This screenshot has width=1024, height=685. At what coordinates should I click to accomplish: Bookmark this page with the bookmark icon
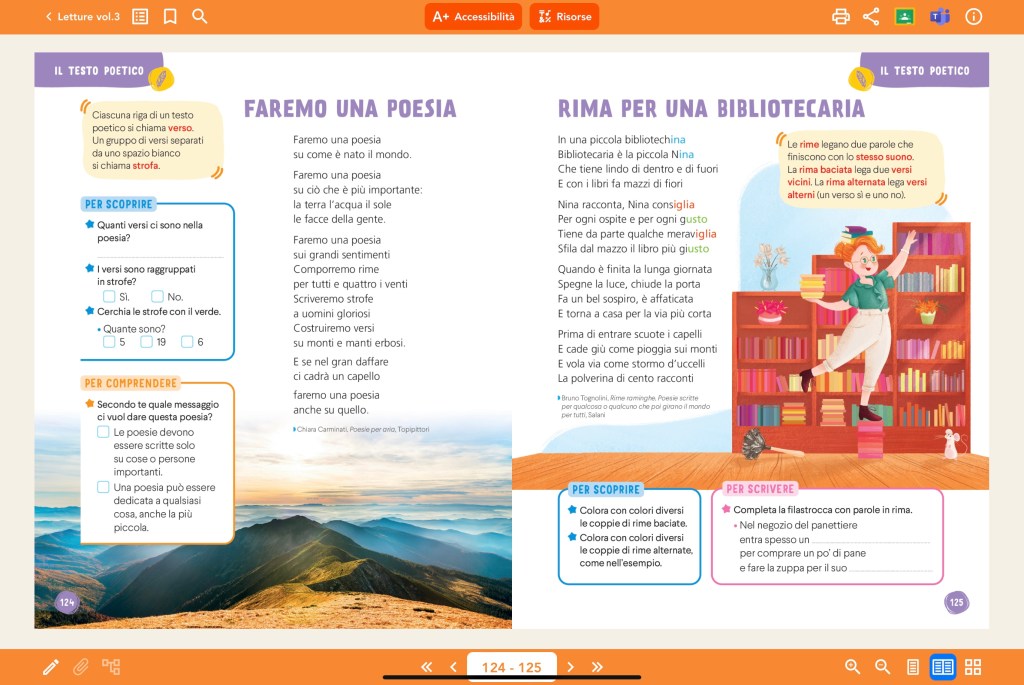point(170,16)
